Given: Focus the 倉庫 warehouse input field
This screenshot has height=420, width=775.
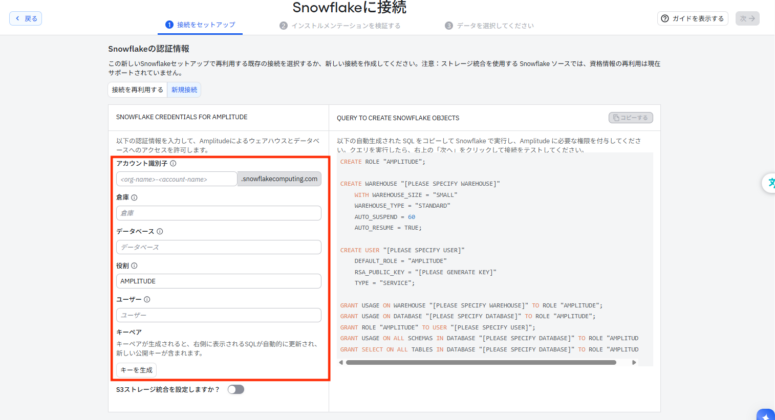Looking at the screenshot, I should click(x=218, y=213).
